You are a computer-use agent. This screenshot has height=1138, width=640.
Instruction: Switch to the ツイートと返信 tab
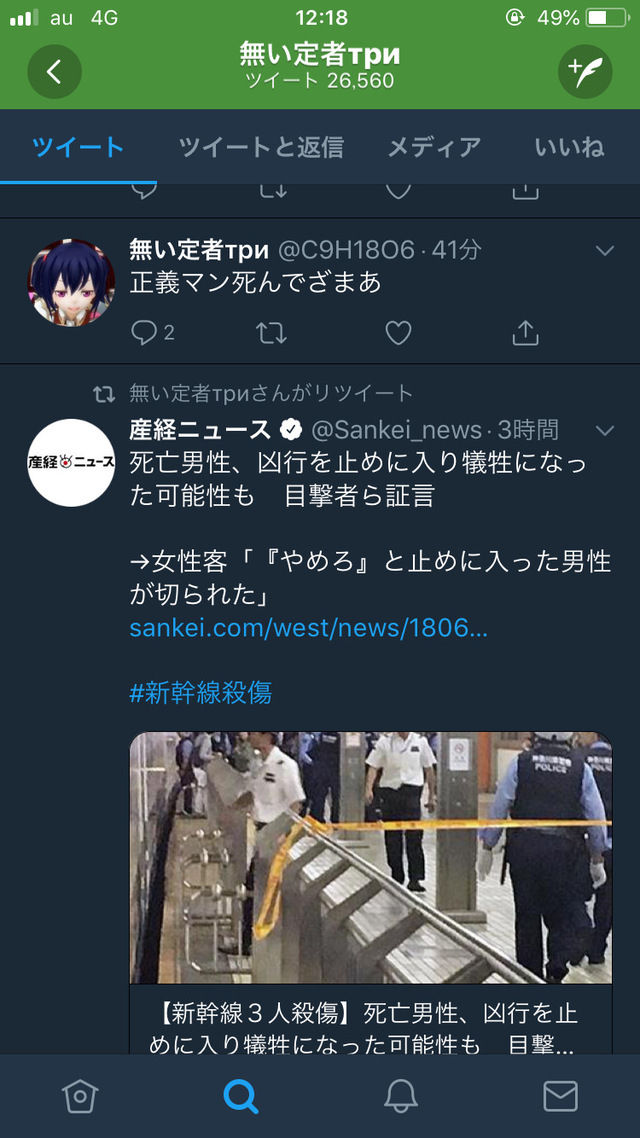pos(261,147)
